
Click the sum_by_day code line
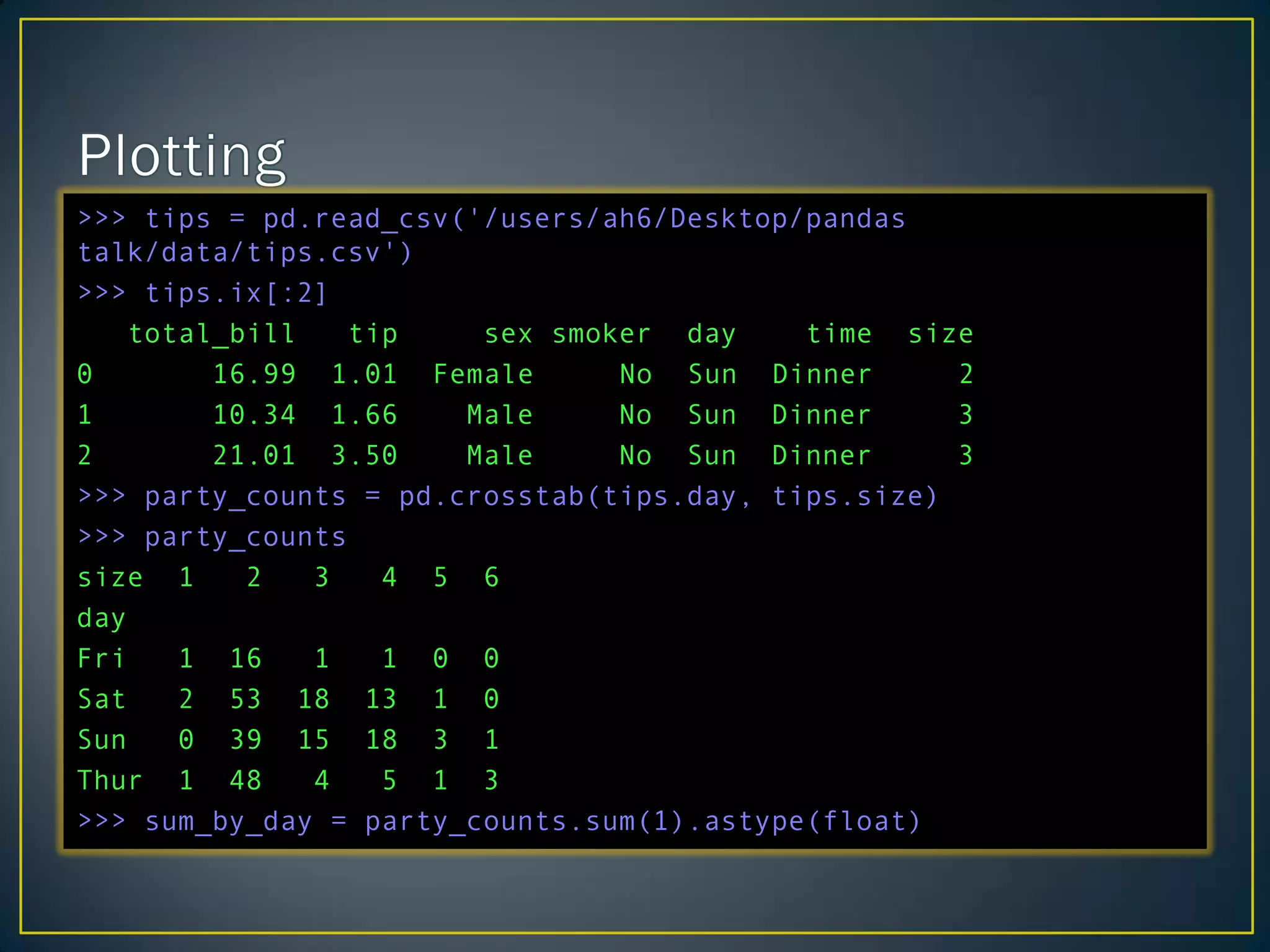499,821
